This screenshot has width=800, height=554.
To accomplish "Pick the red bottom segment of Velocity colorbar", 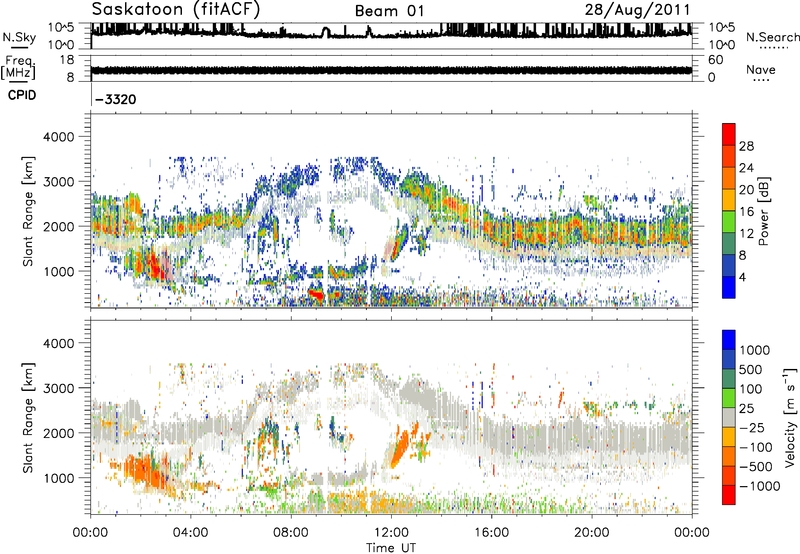I will pos(729,495).
